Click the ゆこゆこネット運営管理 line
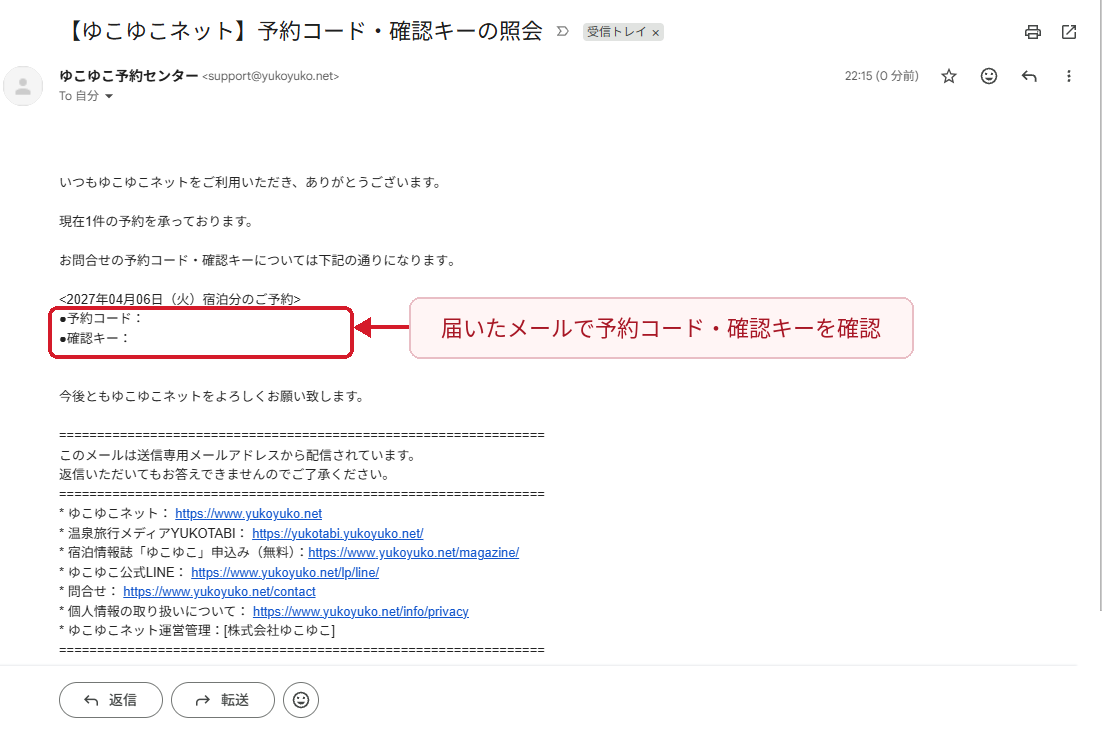The width and height of the screenshot is (1102, 732). tap(197, 631)
